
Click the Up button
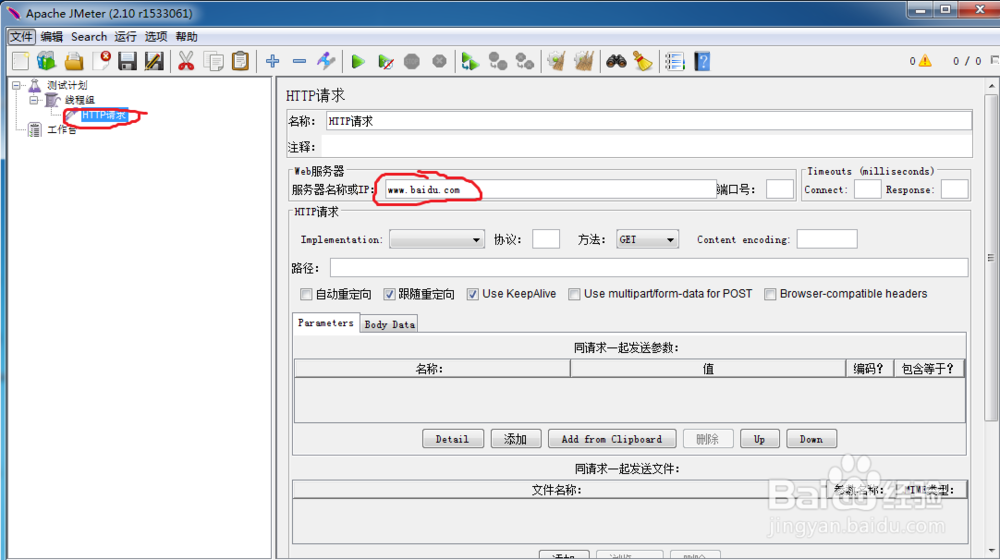point(759,439)
